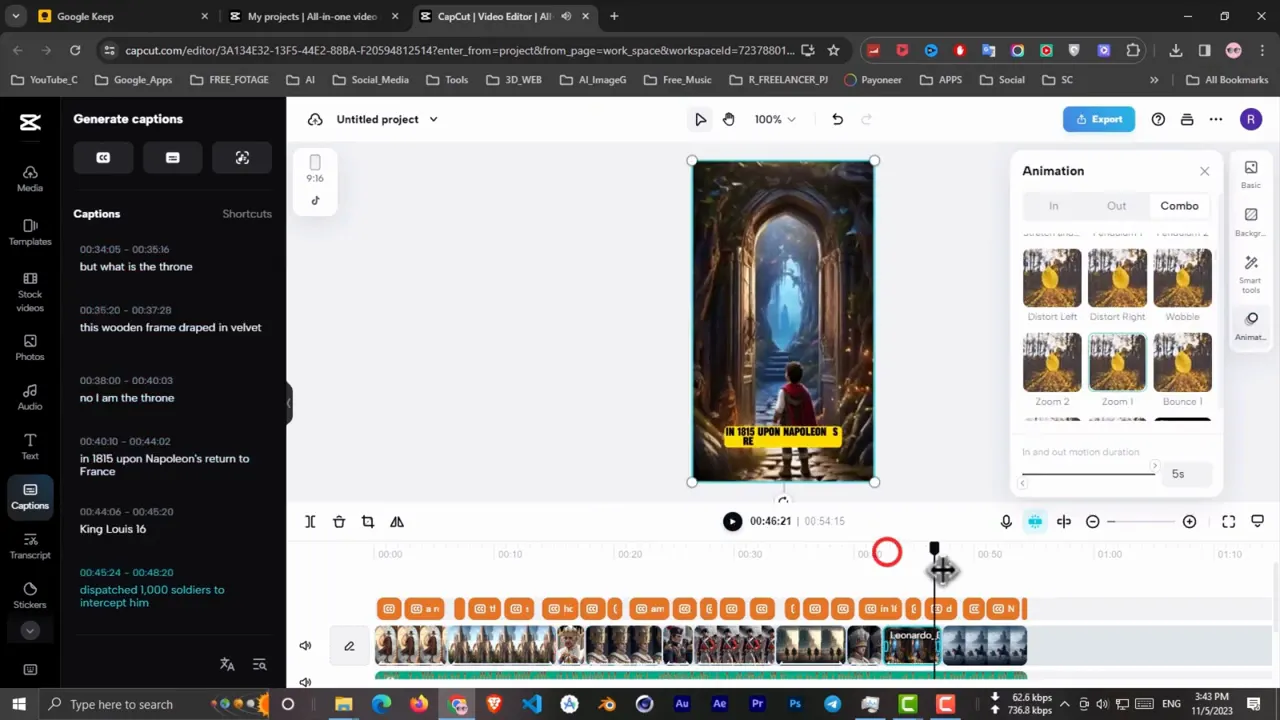The image size is (1280, 720).
Task: Zoom in the timeline with plus
Action: pyautogui.click(x=1189, y=521)
